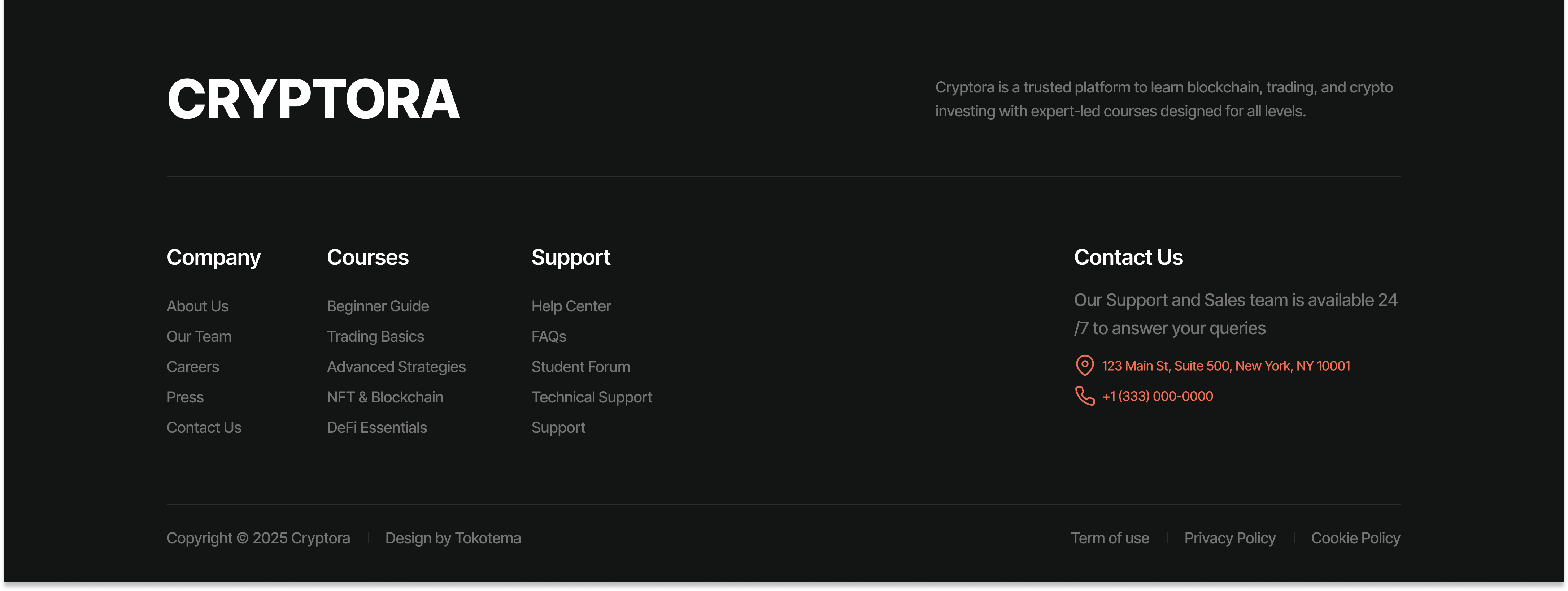Click the +1 (333) phone number

[1157, 396]
